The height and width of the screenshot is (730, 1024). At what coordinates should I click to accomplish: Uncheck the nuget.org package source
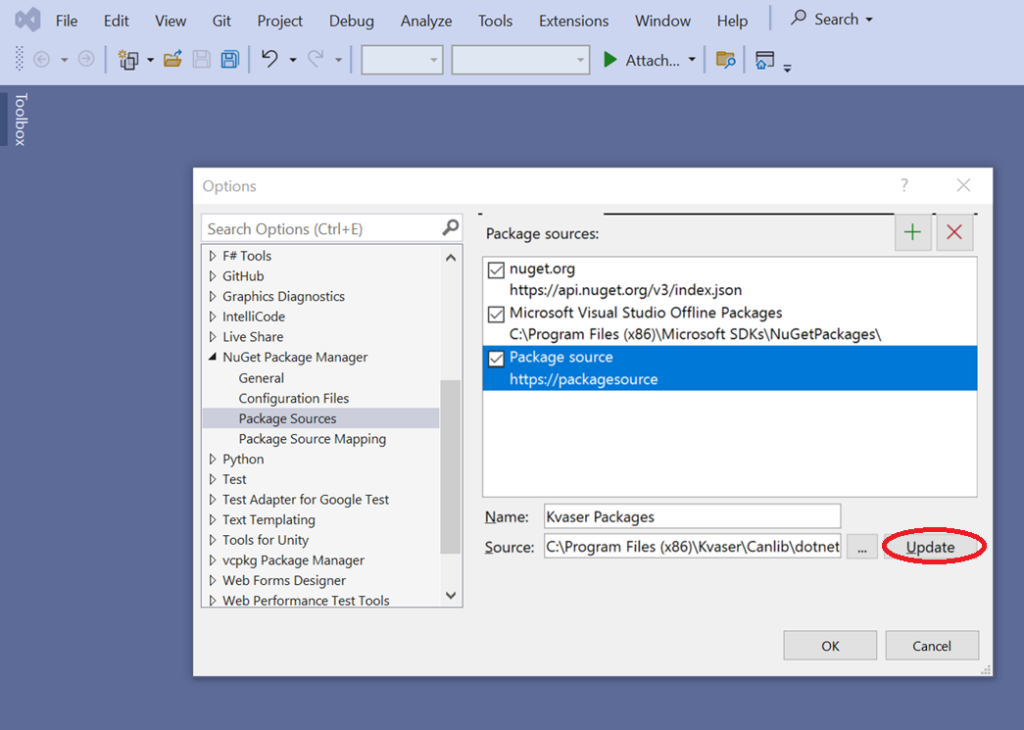497,268
